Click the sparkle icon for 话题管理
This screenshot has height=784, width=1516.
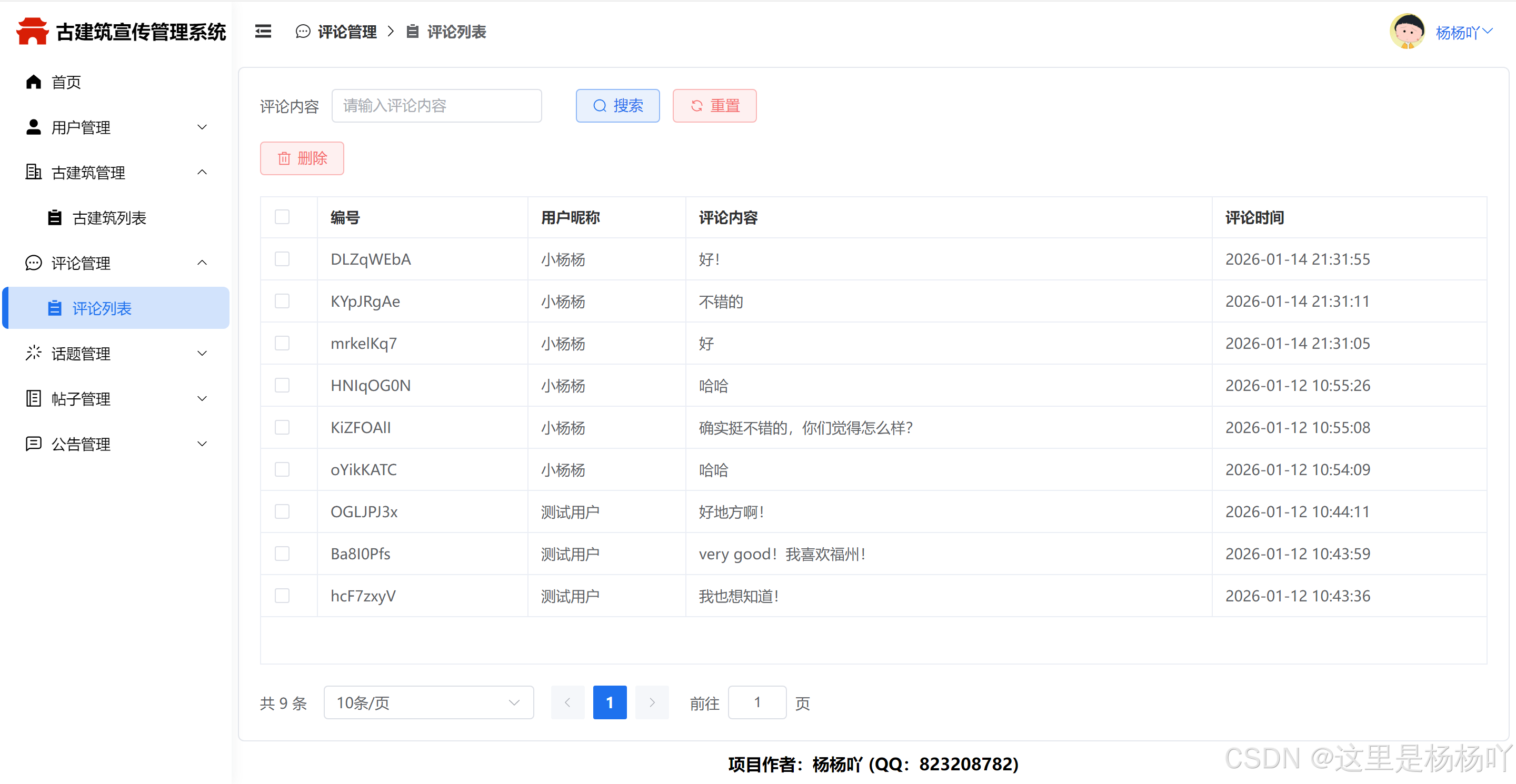point(34,354)
